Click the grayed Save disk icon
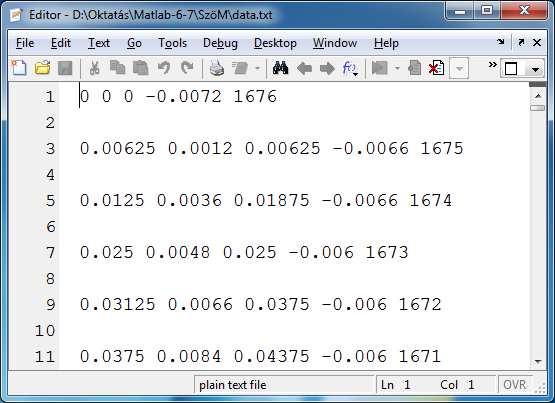555x403 pixels. point(65,68)
